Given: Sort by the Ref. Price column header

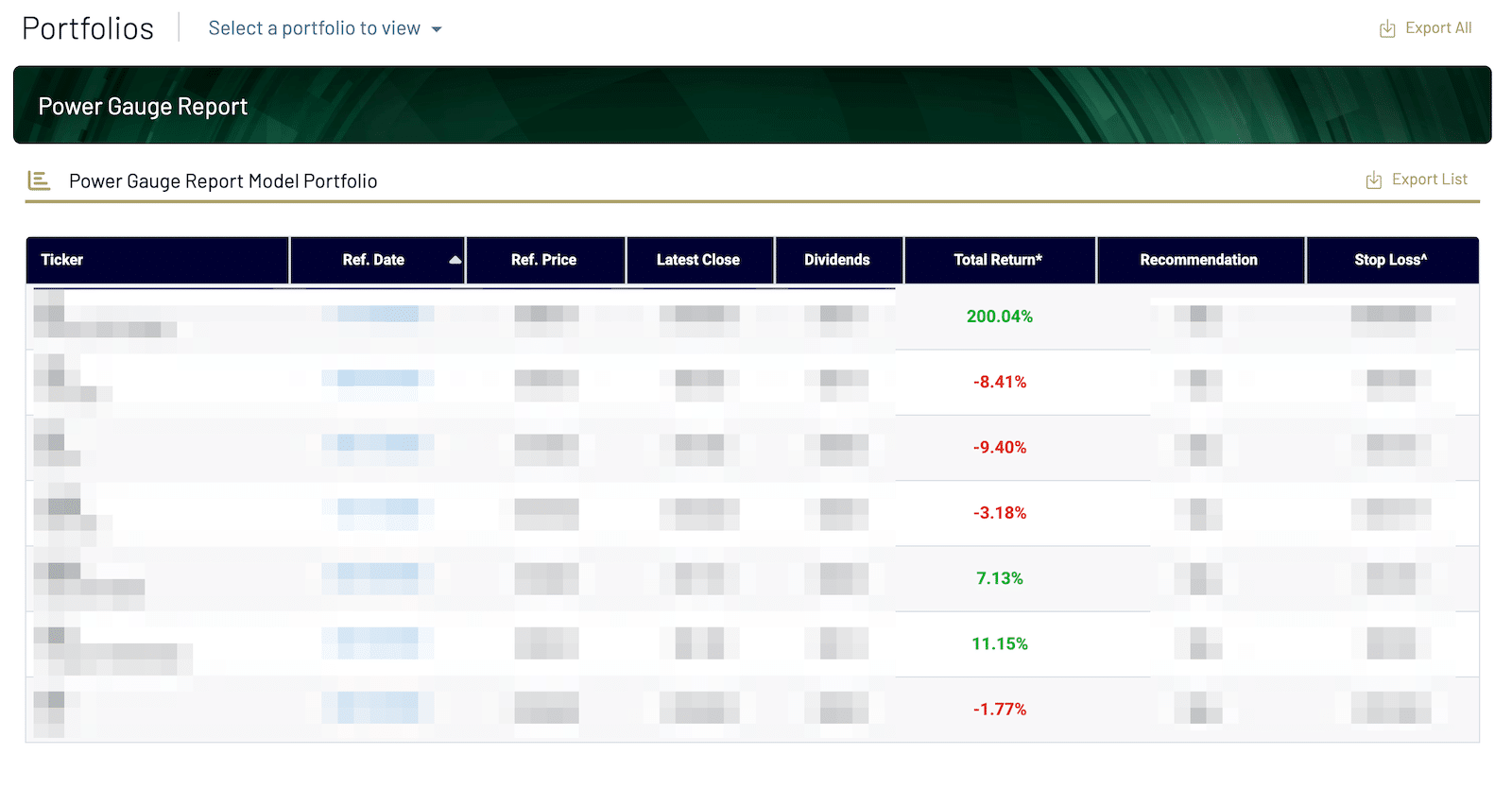Looking at the screenshot, I should click(x=543, y=260).
